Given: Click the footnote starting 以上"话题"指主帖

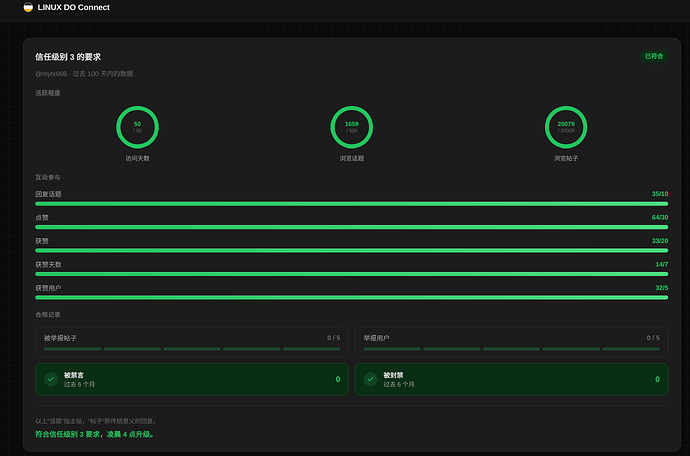Looking at the screenshot, I should coord(96,421).
